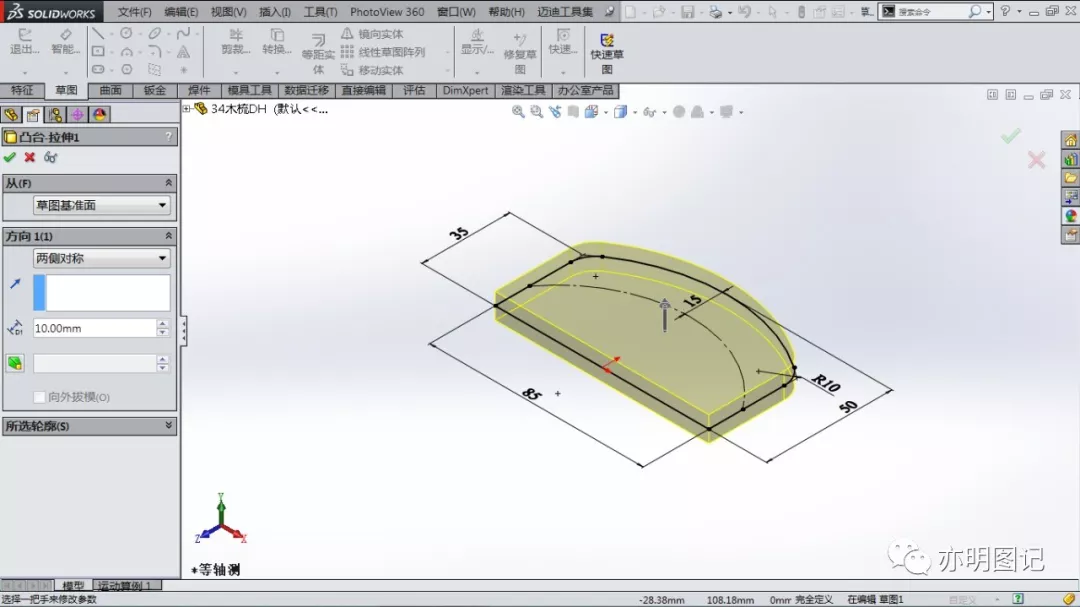Select the Smart Dimension tool
This screenshot has width=1080, height=607.
[65, 41]
